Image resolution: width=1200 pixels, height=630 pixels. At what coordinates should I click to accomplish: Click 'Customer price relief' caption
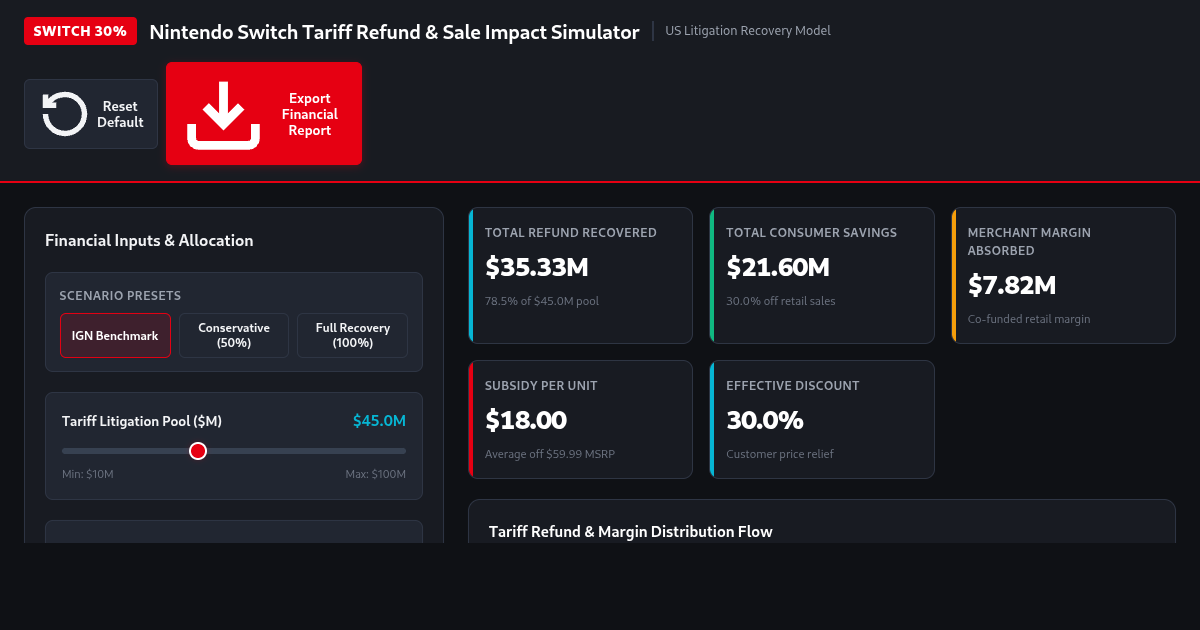(x=780, y=454)
